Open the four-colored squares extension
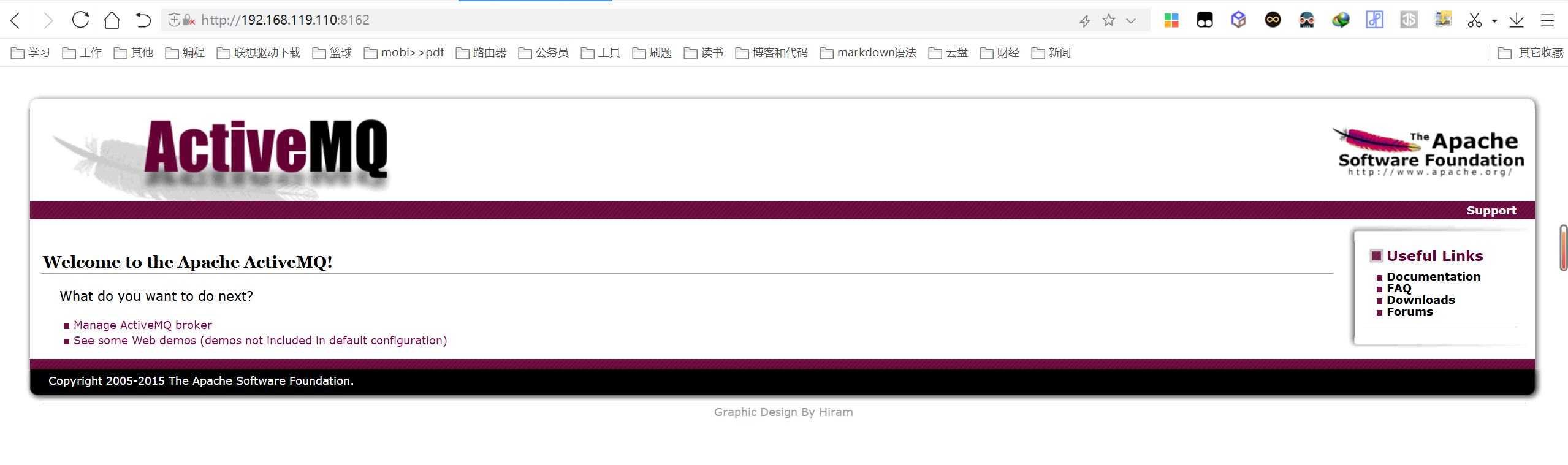The image size is (1568, 465). click(1171, 20)
